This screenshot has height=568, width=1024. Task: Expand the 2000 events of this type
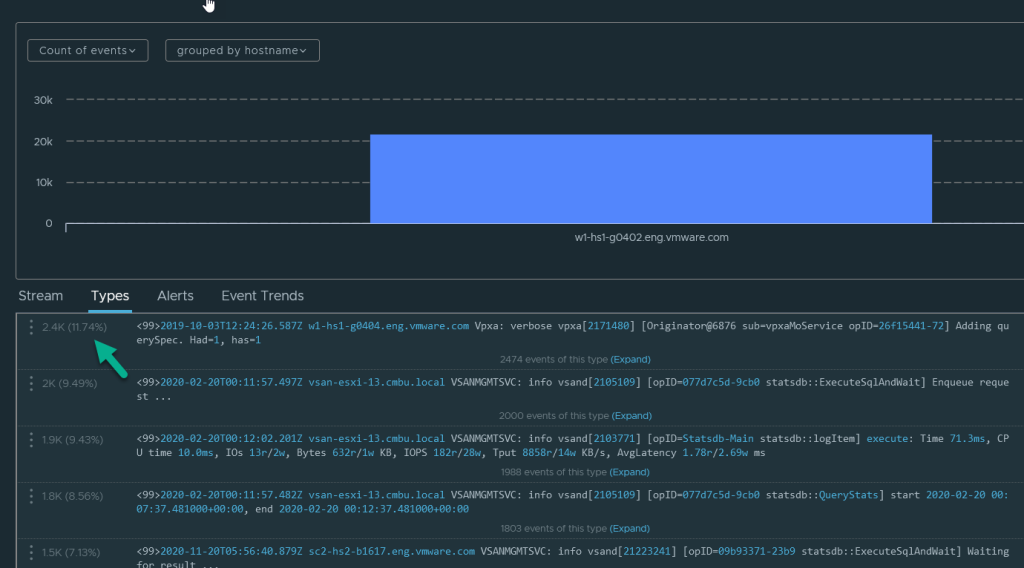[x=630, y=415]
